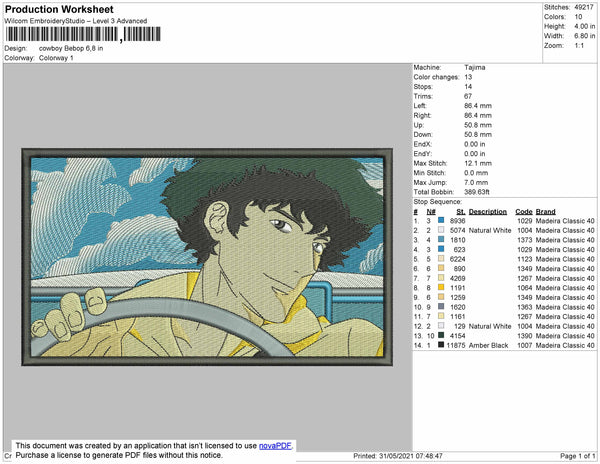Viewport: 600px width, 464px height.
Task: Click the "Page 1 of 1" footer text
Action: click(578, 456)
